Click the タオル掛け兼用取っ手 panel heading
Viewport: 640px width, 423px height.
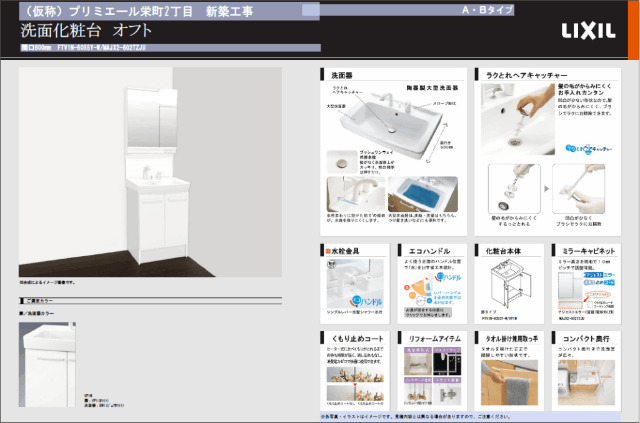(x=512, y=338)
